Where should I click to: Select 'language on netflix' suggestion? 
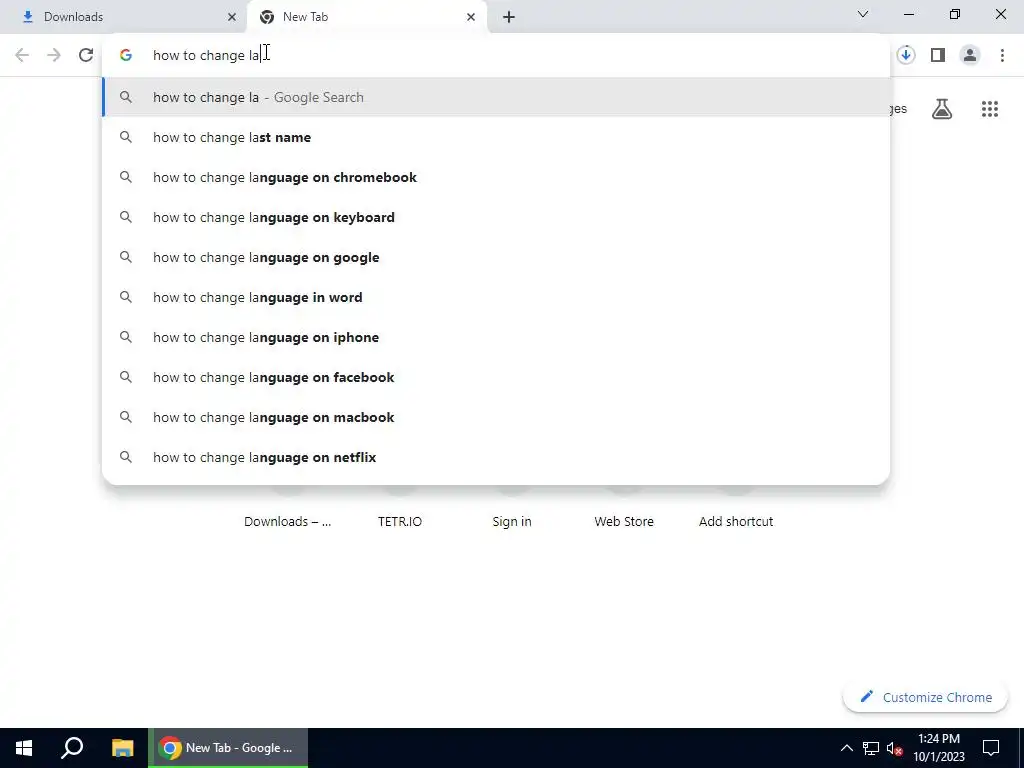(496, 457)
